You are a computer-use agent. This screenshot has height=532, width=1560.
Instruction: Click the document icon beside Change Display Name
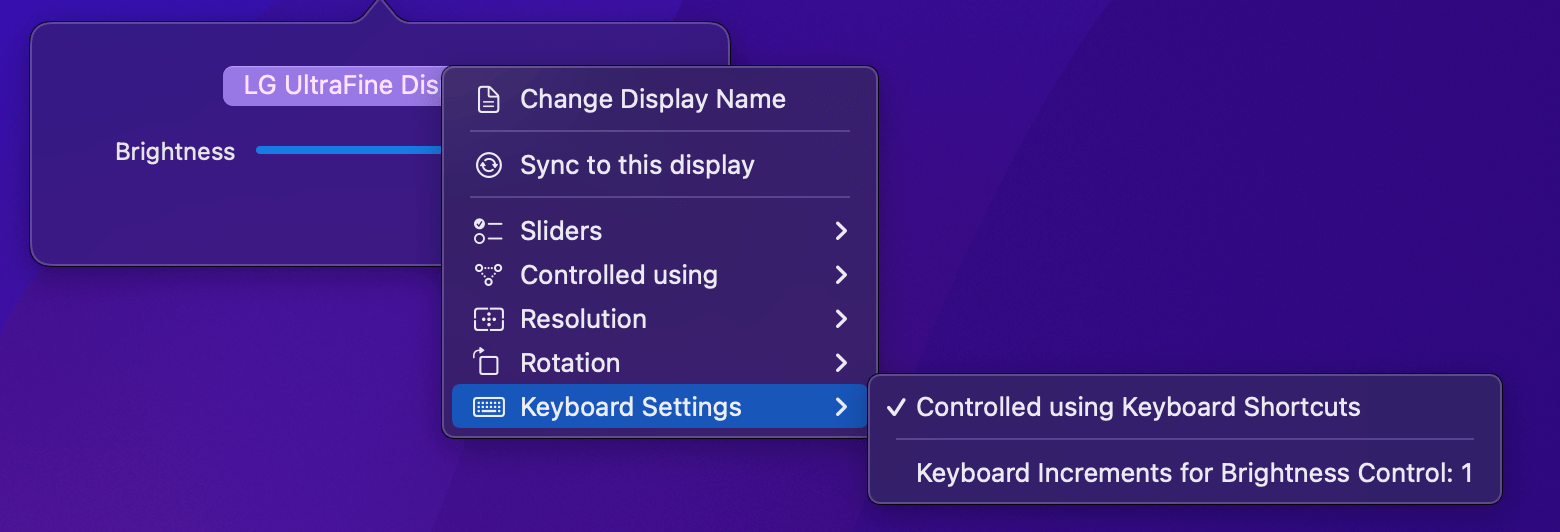(488, 100)
